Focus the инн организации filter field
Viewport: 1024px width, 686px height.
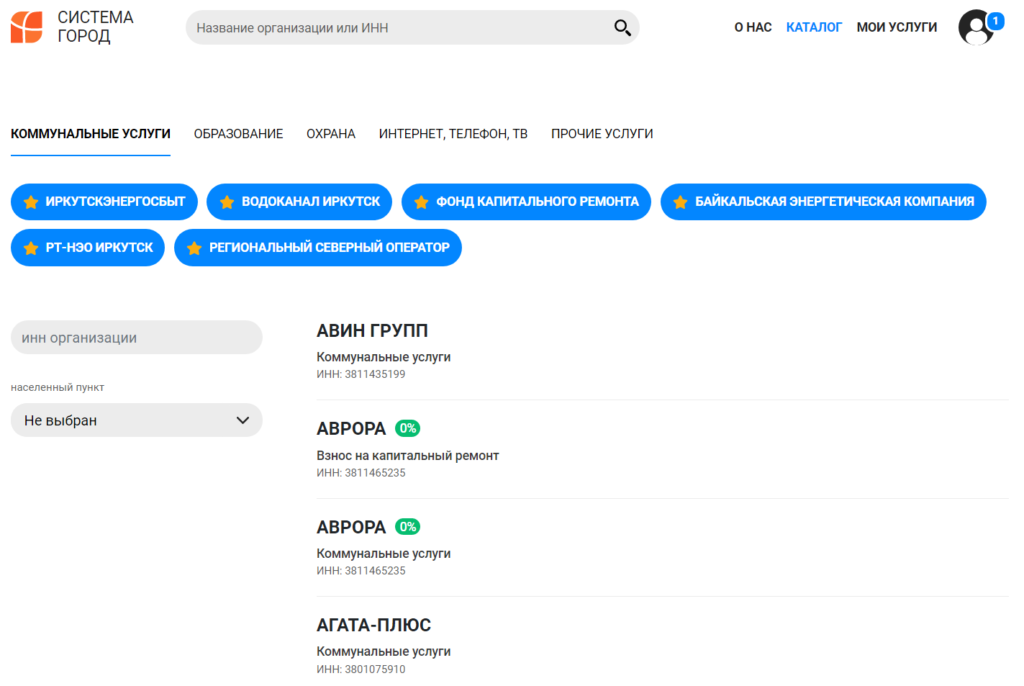pos(136,337)
